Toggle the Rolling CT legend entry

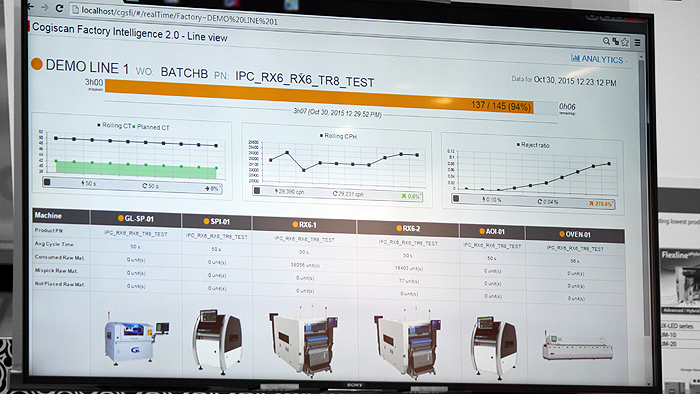114,125
